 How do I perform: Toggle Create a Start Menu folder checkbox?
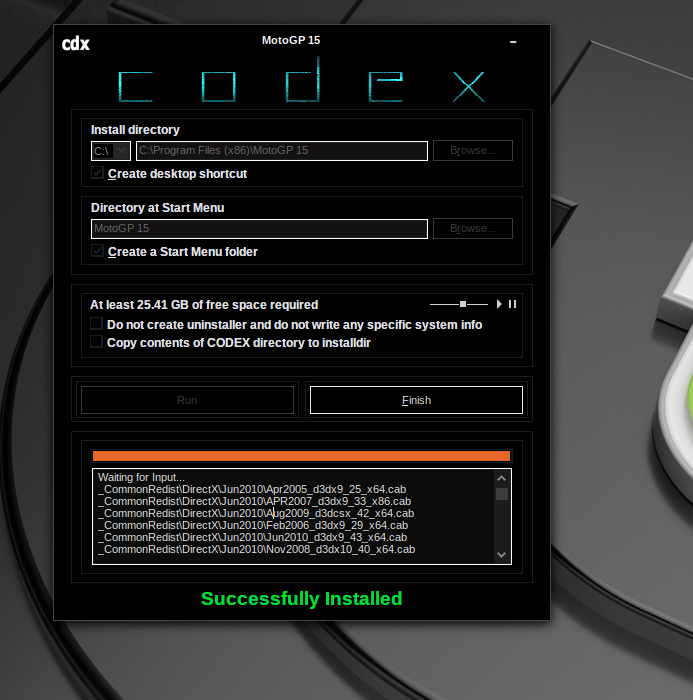[x=97, y=251]
